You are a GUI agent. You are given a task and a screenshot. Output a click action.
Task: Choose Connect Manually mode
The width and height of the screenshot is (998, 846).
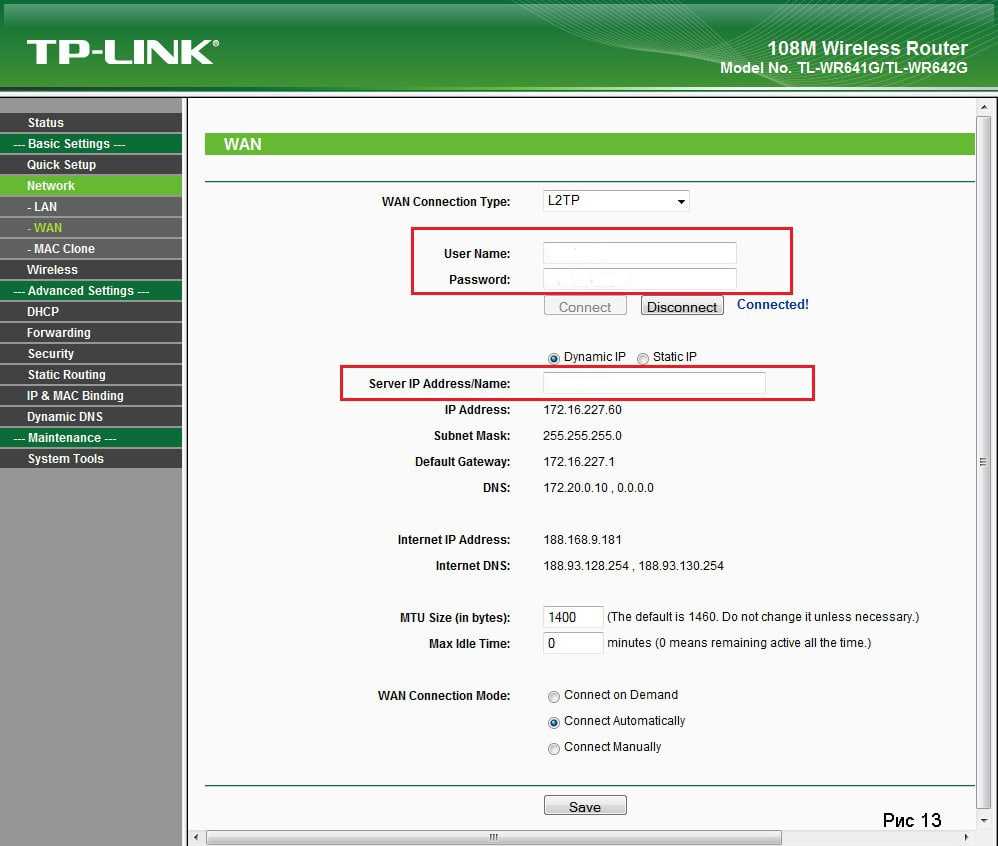554,748
